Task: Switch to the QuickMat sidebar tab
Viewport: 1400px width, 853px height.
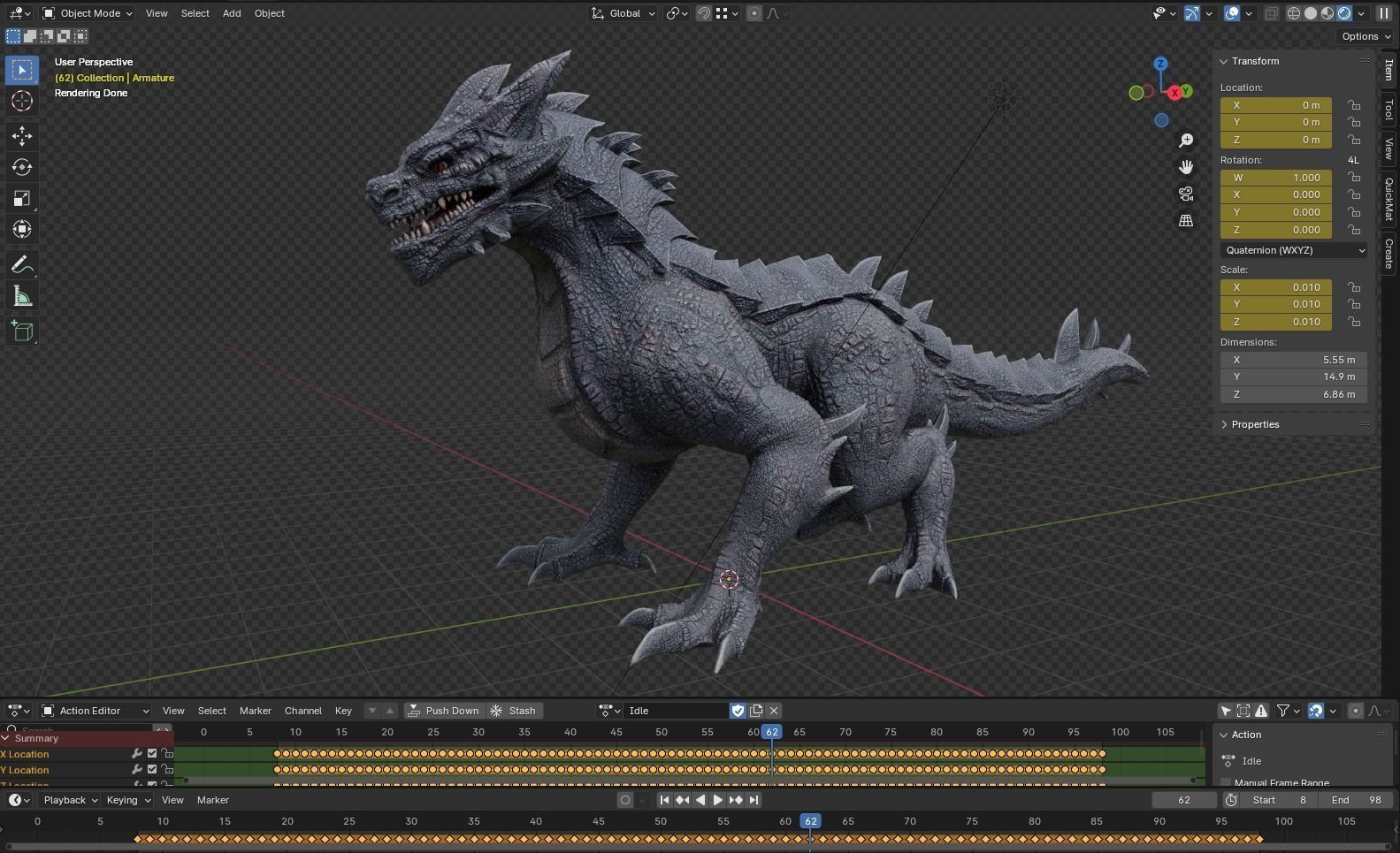Action: pyautogui.click(x=1389, y=199)
